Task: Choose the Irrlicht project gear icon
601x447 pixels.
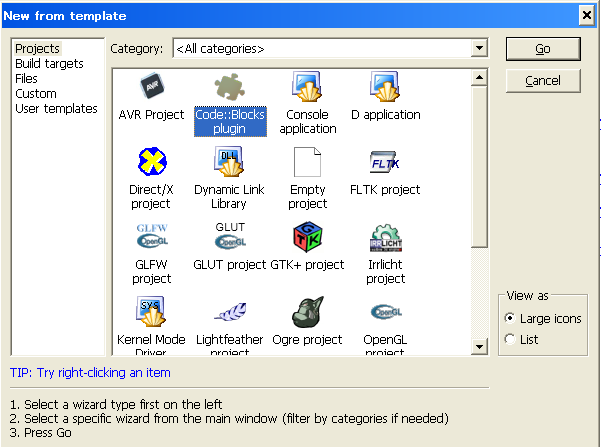Action: (x=386, y=238)
